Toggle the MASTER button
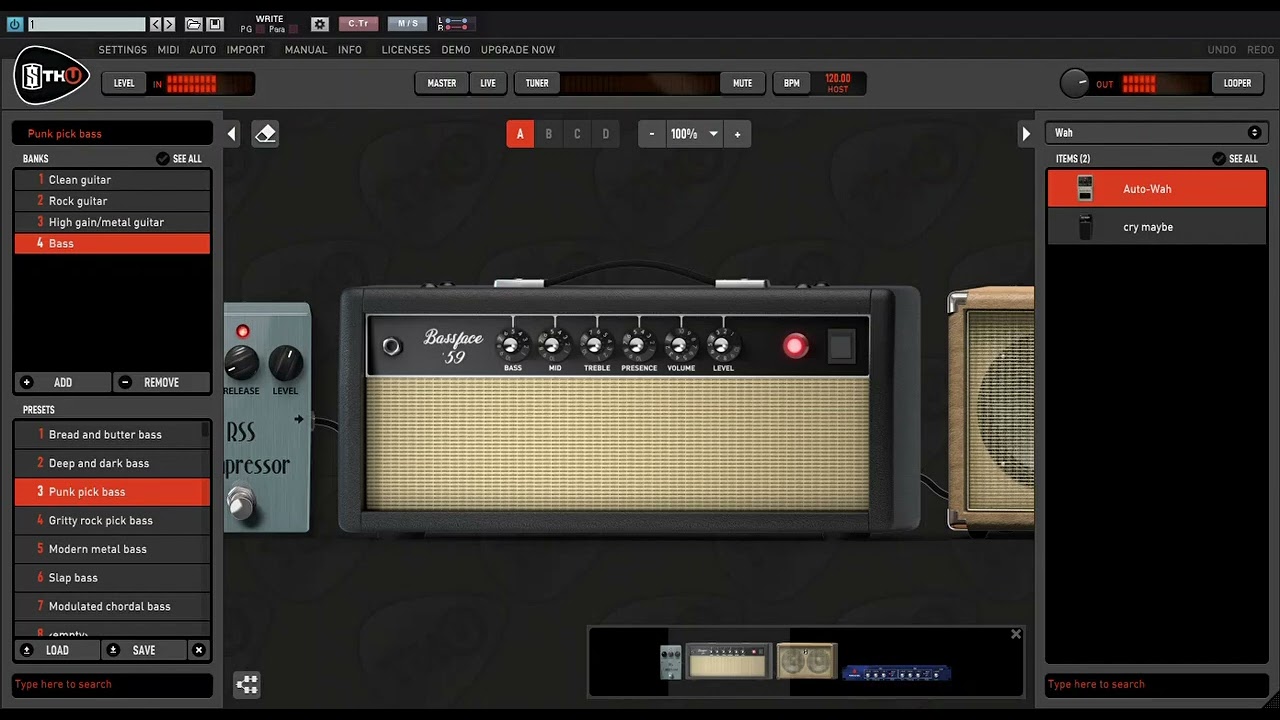Viewport: 1280px width, 720px height. (x=442, y=84)
